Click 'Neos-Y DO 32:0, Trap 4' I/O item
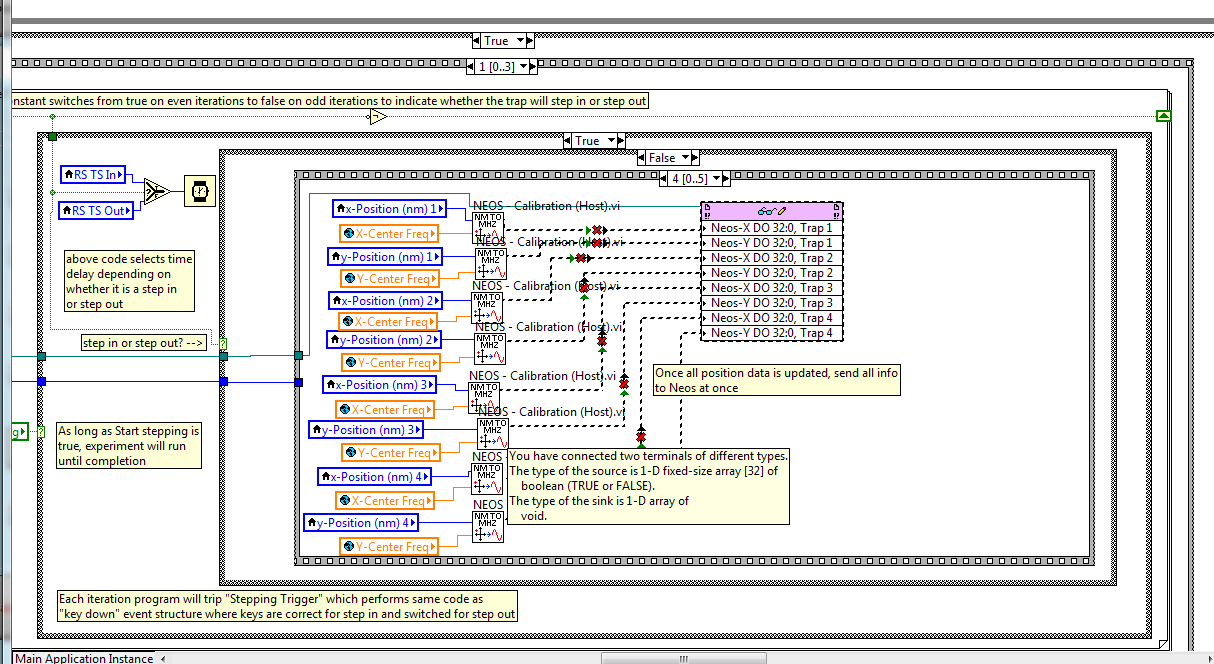Screen dimensions: 1214x664 [x=771, y=333]
